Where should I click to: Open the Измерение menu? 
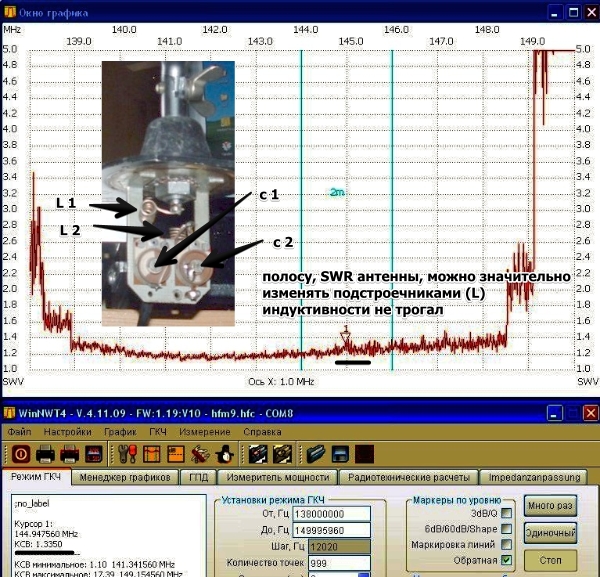(x=205, y=432)
